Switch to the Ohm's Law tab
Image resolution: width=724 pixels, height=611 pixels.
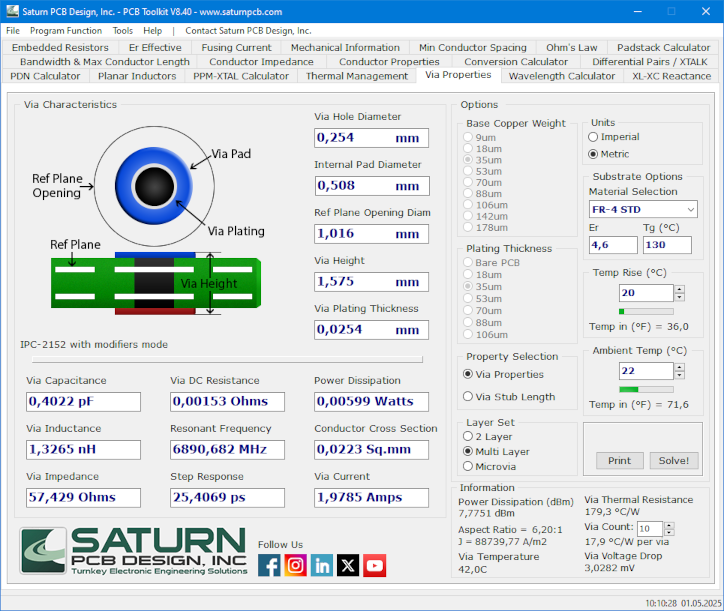click(572, 48)
